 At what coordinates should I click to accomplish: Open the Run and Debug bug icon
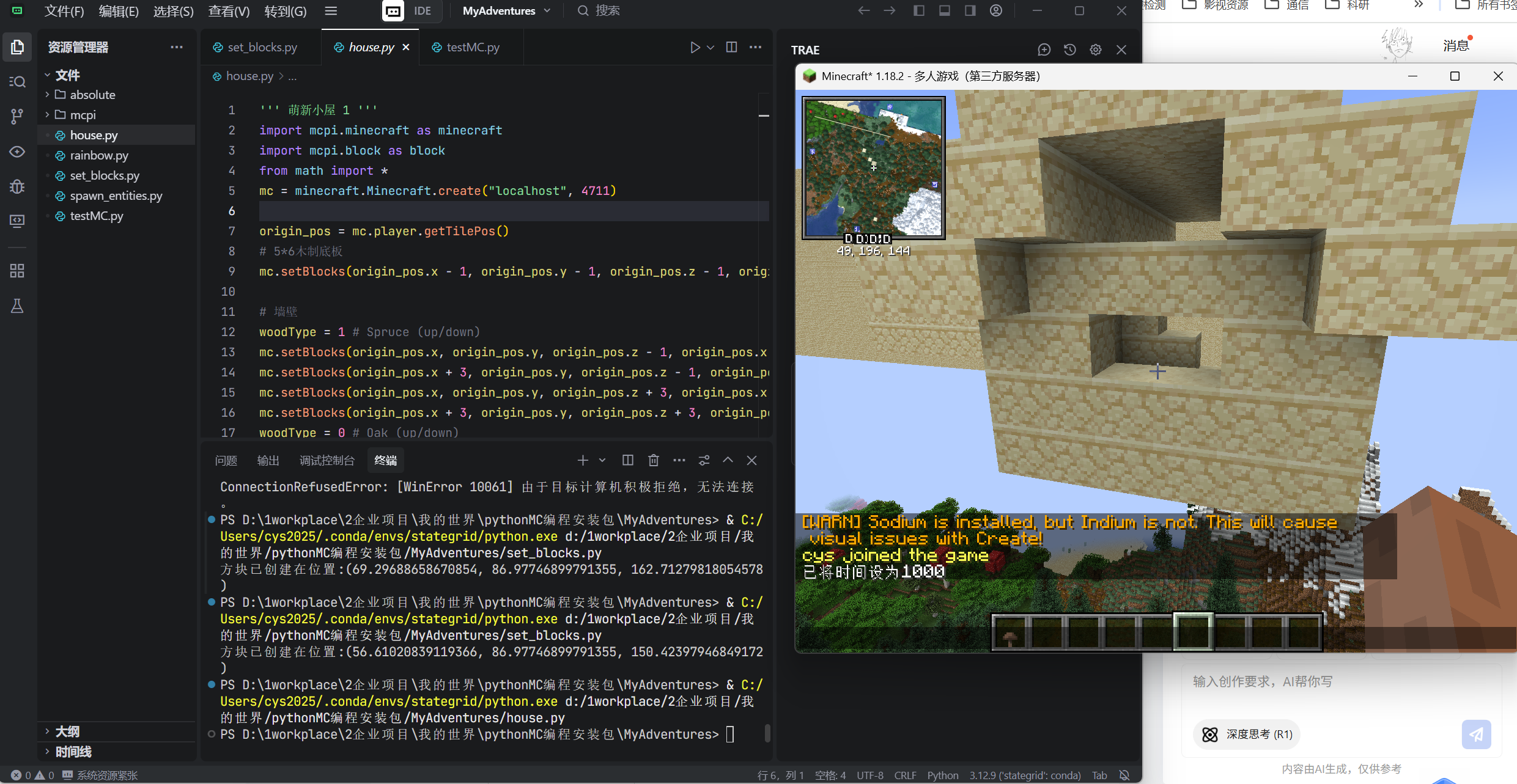pyautogui.click(x=17, y=186)
